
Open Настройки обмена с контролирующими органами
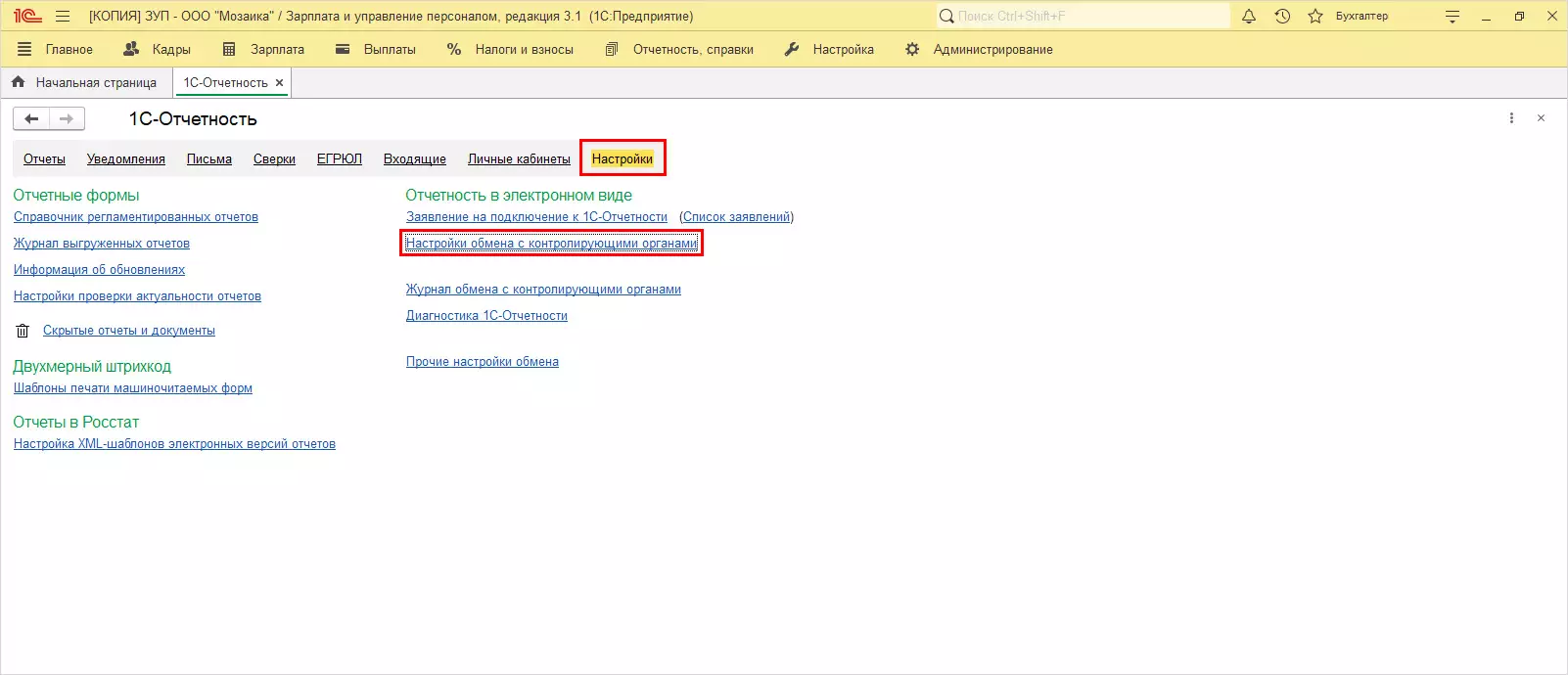[552, 244]
